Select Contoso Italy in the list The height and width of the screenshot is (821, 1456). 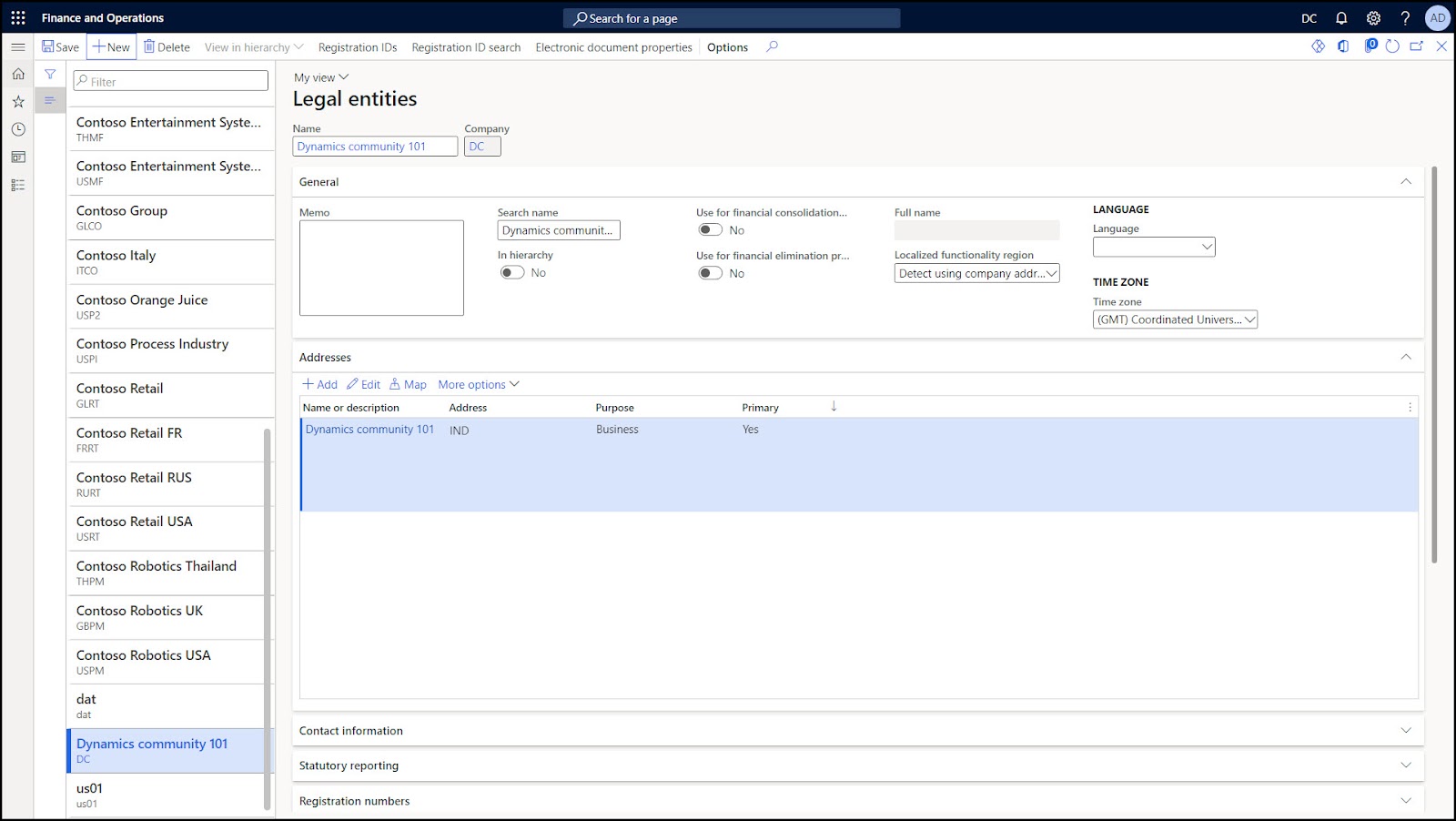coord(170,262)
